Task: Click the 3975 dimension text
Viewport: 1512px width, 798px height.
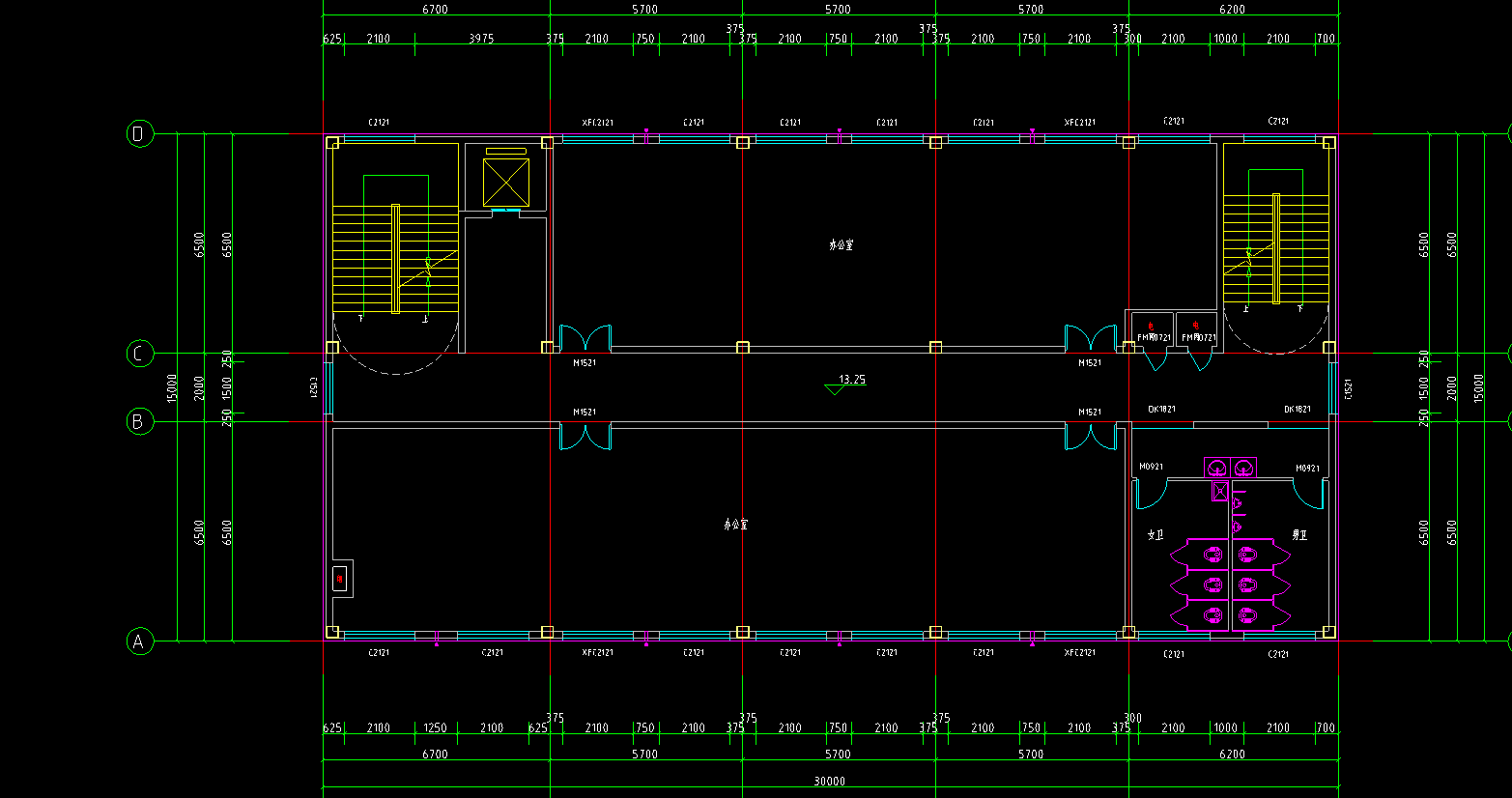Action: pos(481,39)
